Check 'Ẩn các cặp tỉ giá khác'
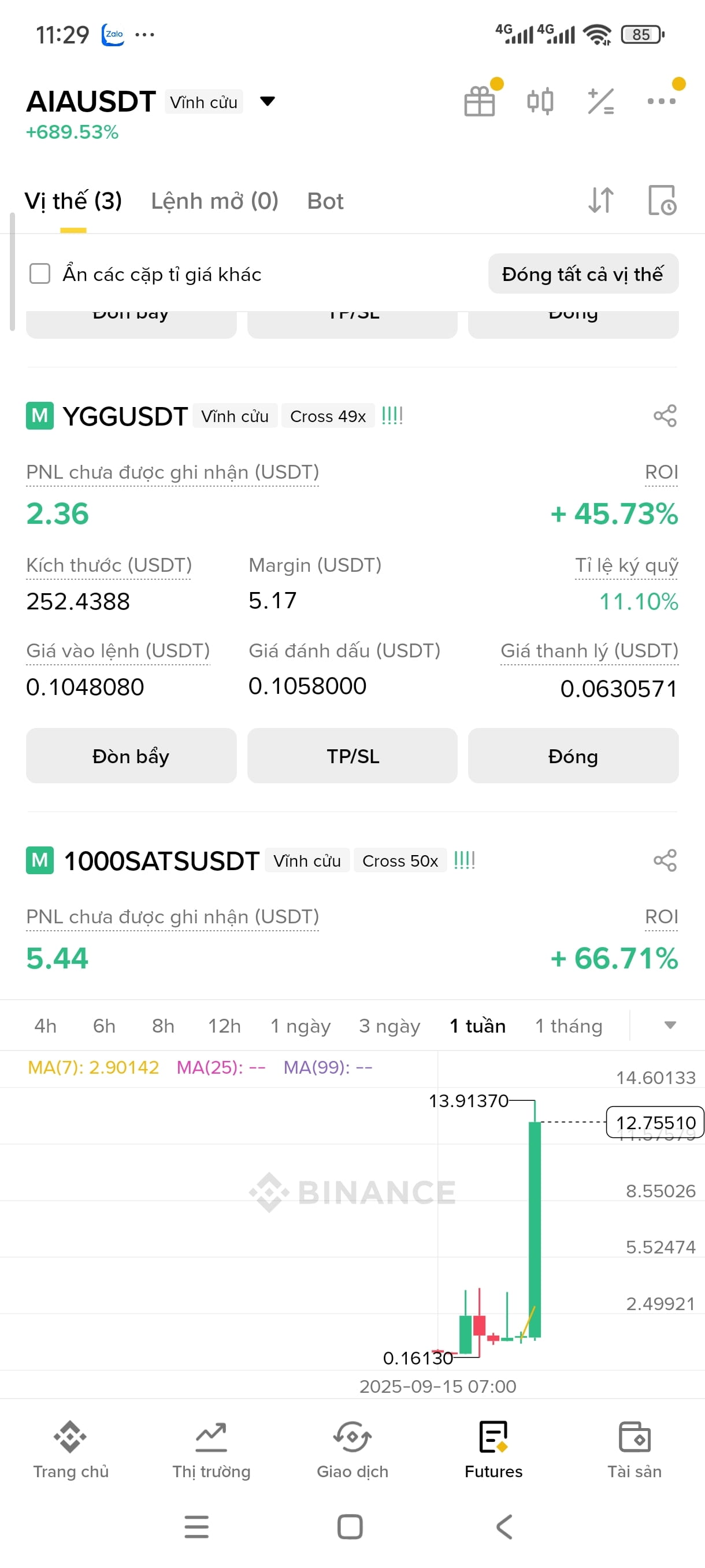Screen dimensions: 705x1568 tap(40, 274)
